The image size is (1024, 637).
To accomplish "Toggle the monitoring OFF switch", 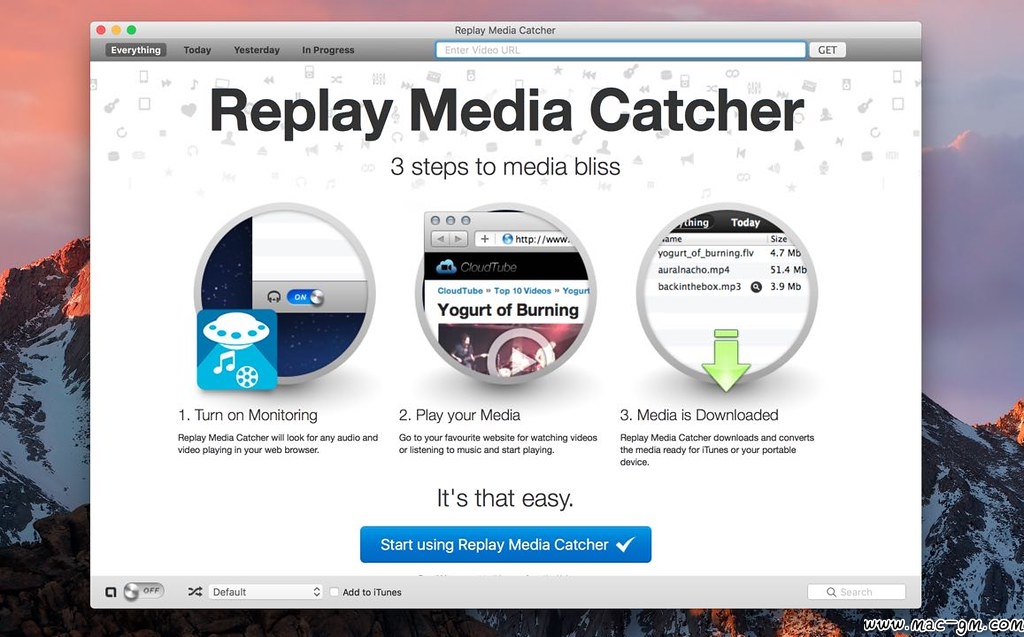I will 143,591.
